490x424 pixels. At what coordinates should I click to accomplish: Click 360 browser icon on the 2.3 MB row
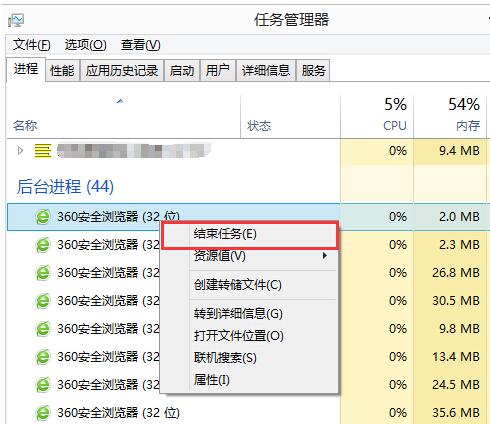pos(43,245)
